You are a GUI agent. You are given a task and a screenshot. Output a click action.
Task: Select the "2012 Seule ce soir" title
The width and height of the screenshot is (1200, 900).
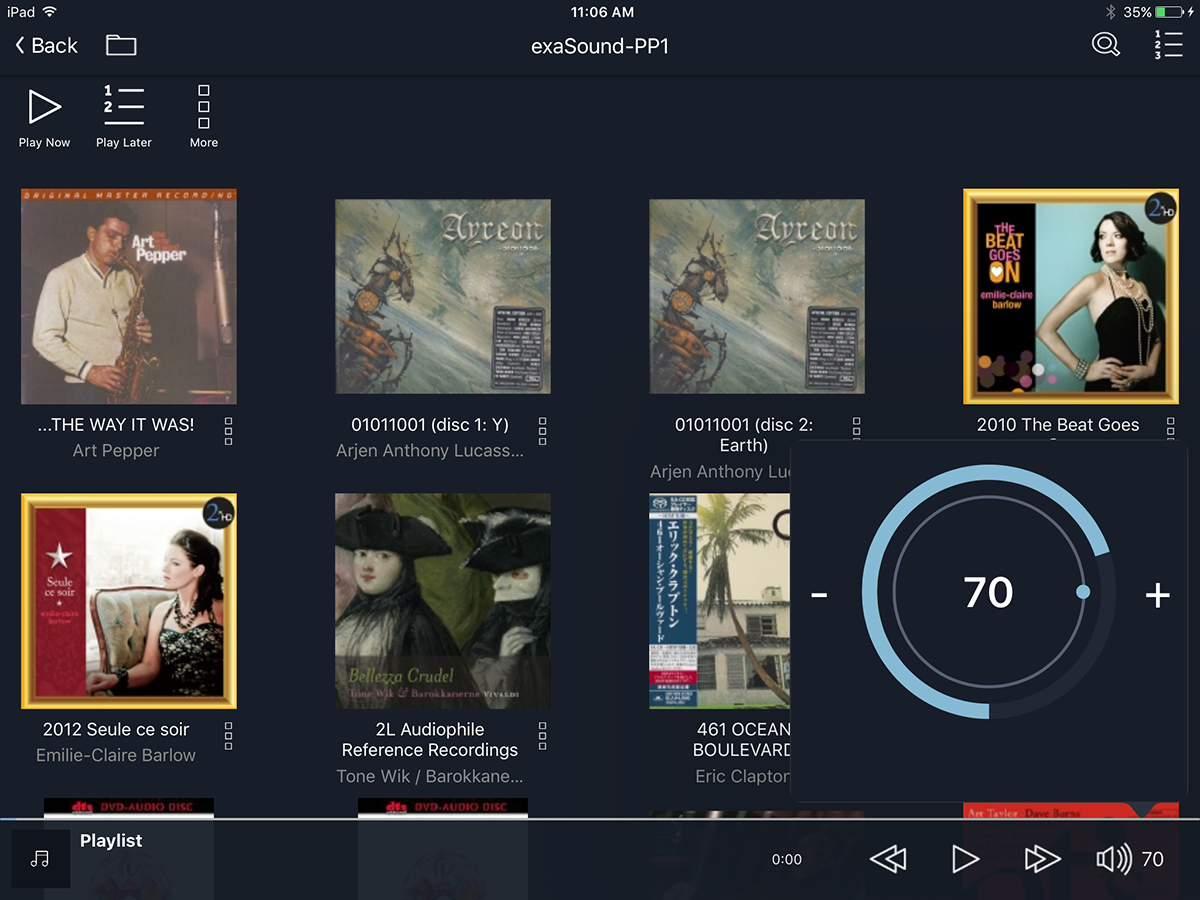click(x=116, y=730)
